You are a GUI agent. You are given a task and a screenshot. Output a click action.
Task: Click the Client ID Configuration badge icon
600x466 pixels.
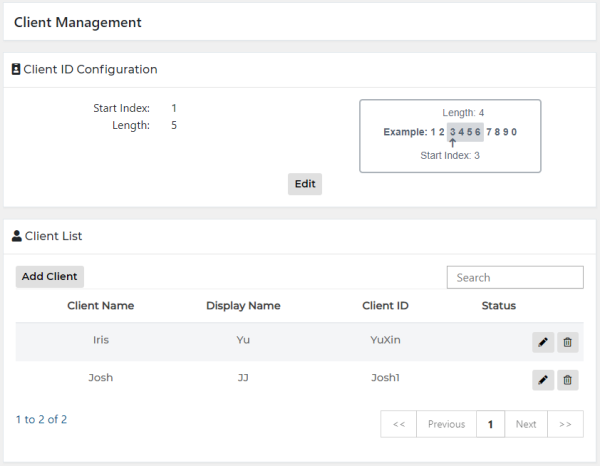[16, 70]
